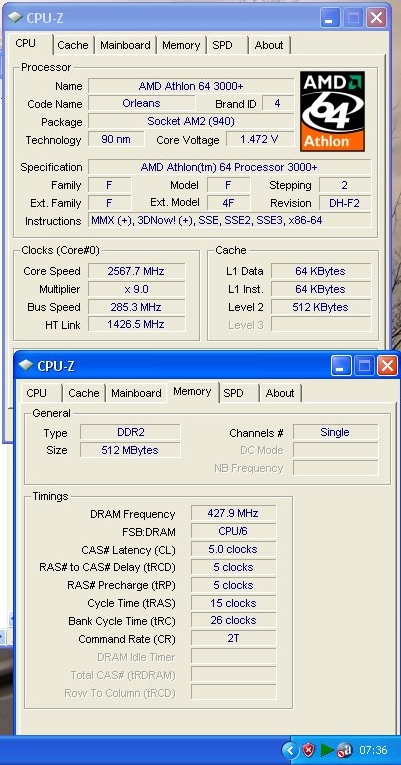The image size is (401, 765).
Task: Click the Brand ID value 4
Action: tap(278, 103)
